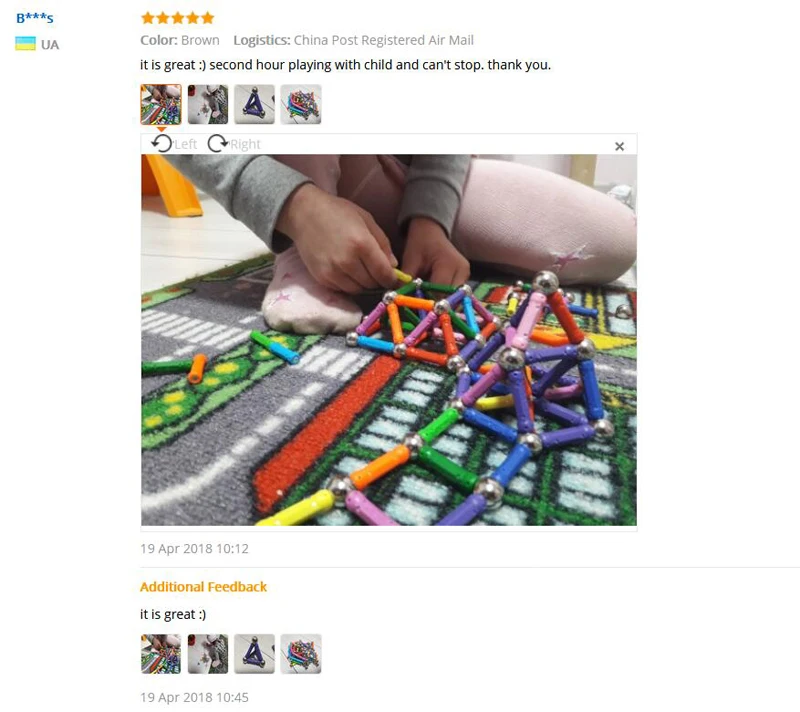
Task: Open fourth thumbnail with colorful stick pile
Action: click(301, 105)
